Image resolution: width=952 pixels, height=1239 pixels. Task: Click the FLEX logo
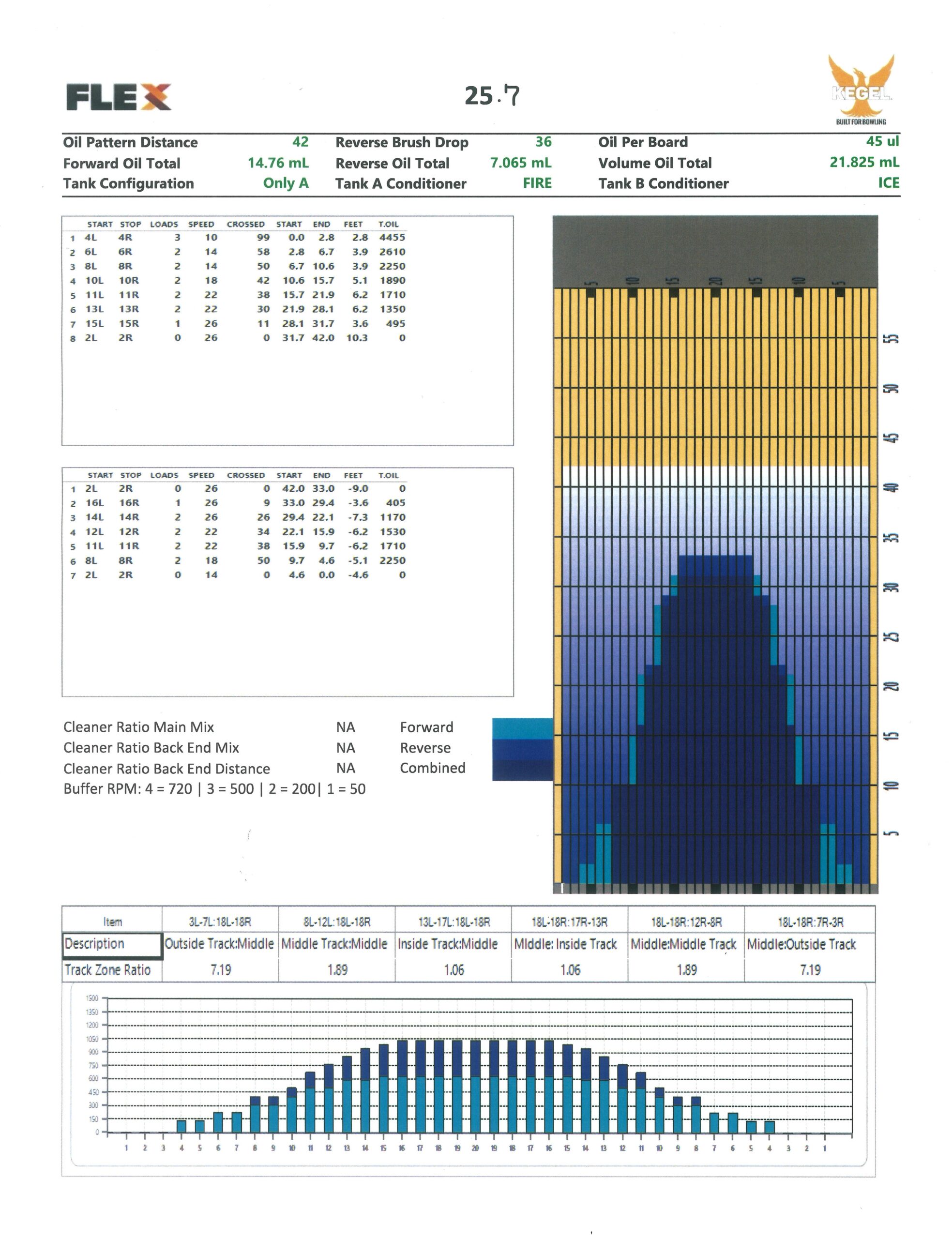pos(119,97)
